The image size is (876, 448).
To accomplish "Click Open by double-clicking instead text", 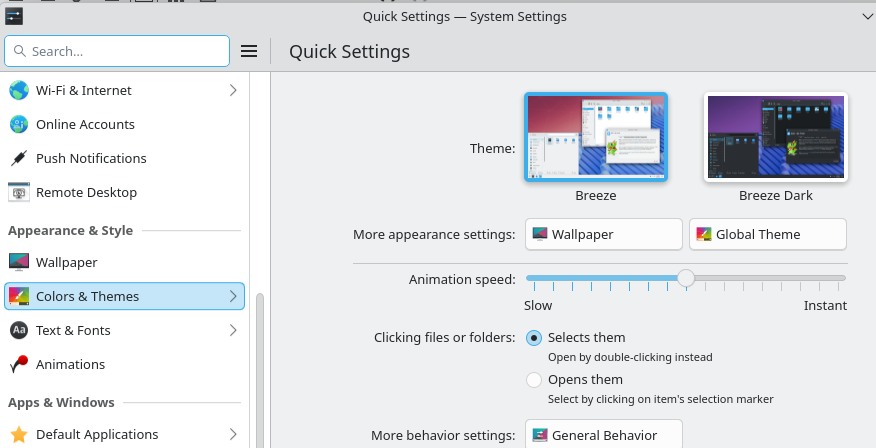I will [x=630, y=357].
